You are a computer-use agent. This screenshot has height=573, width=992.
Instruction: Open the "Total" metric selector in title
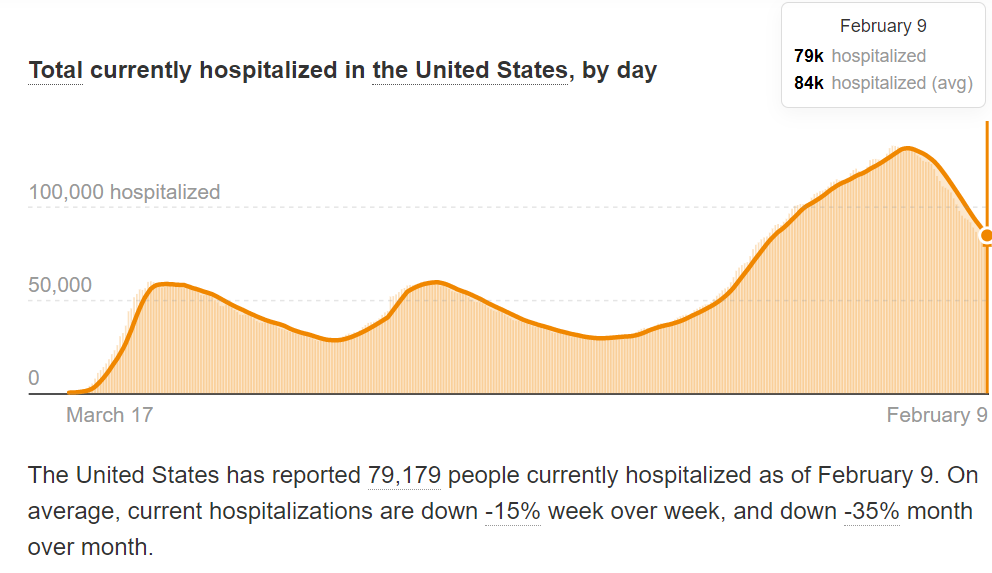pos(55,71)
